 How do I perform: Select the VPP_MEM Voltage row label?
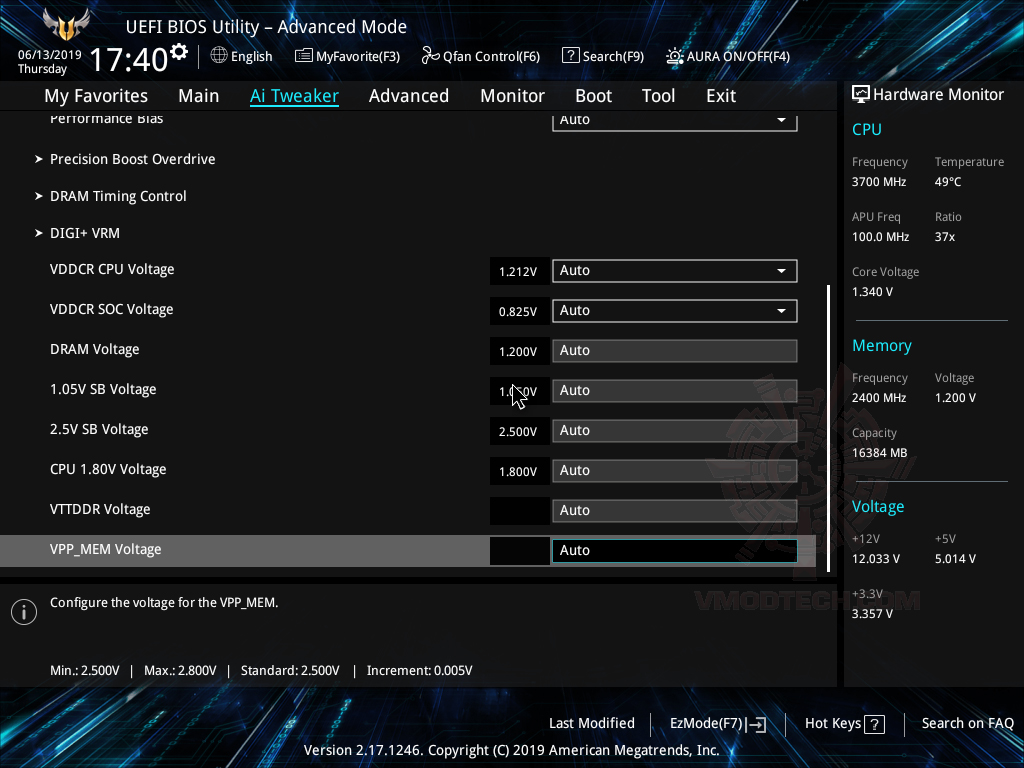106,549
